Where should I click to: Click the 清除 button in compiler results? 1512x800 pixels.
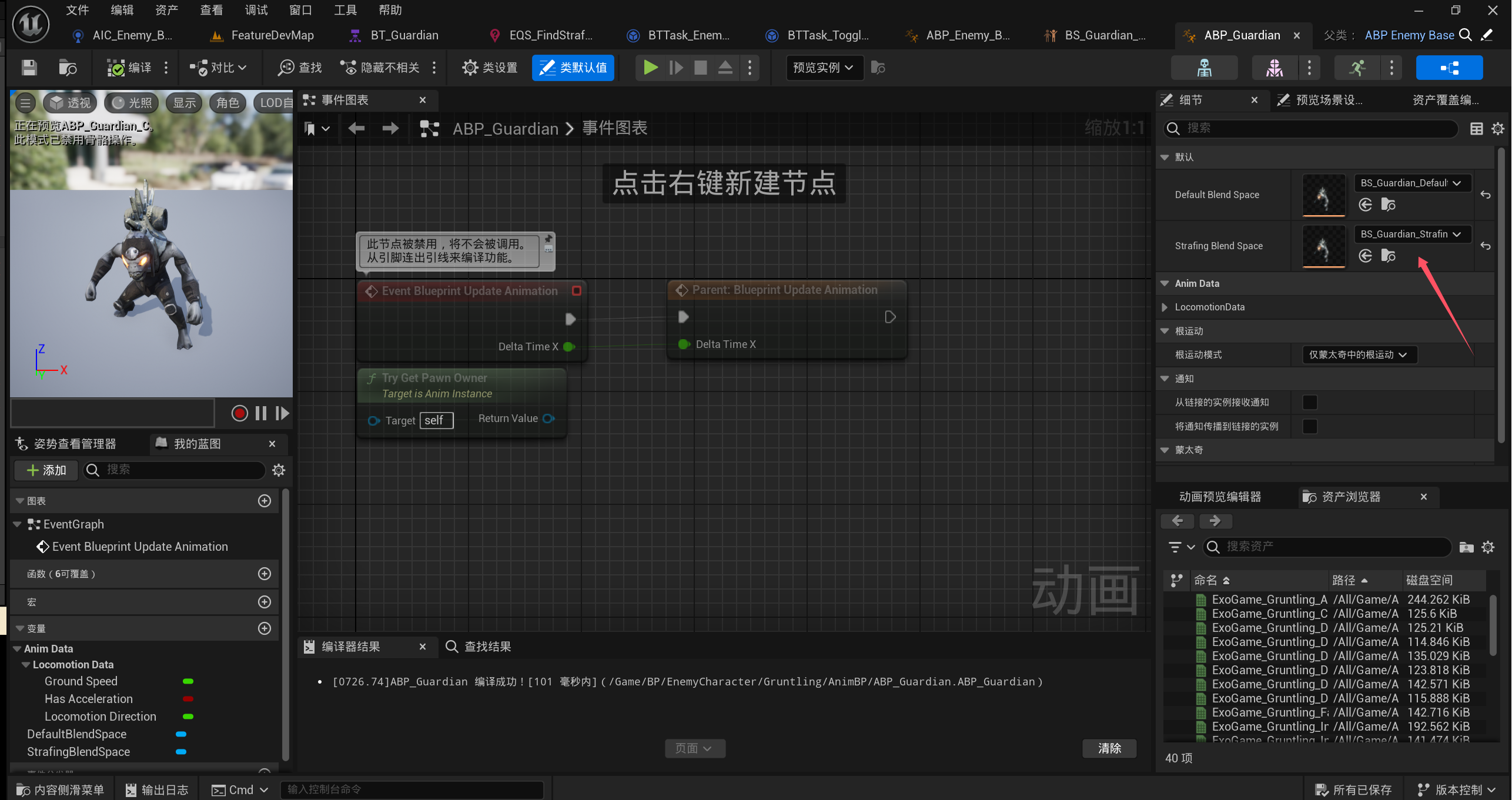1109,748
